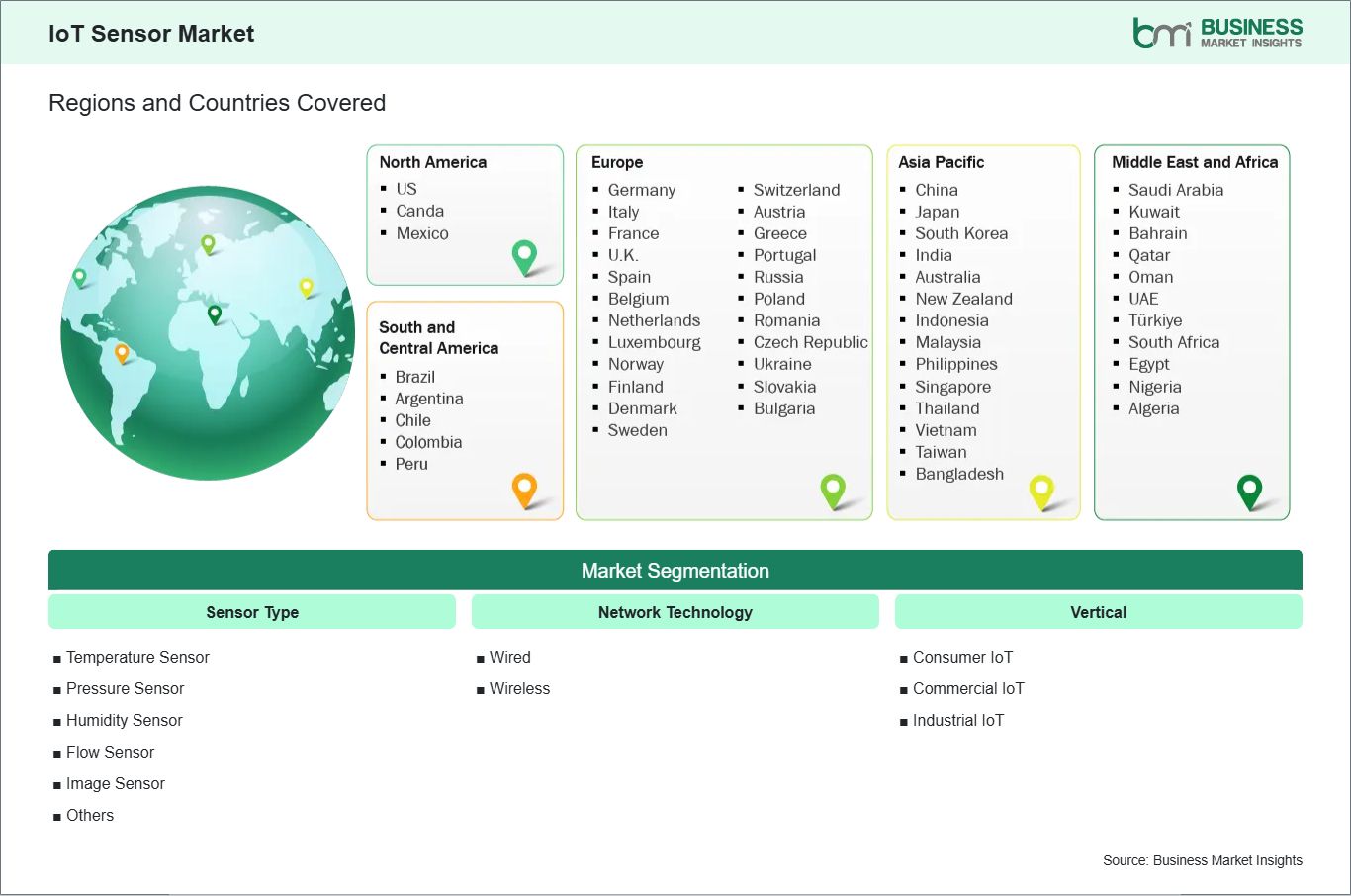The height and width of the screenshot is (896, 1351).
Task: Select Others under Sensor Type
Action: 90,815
